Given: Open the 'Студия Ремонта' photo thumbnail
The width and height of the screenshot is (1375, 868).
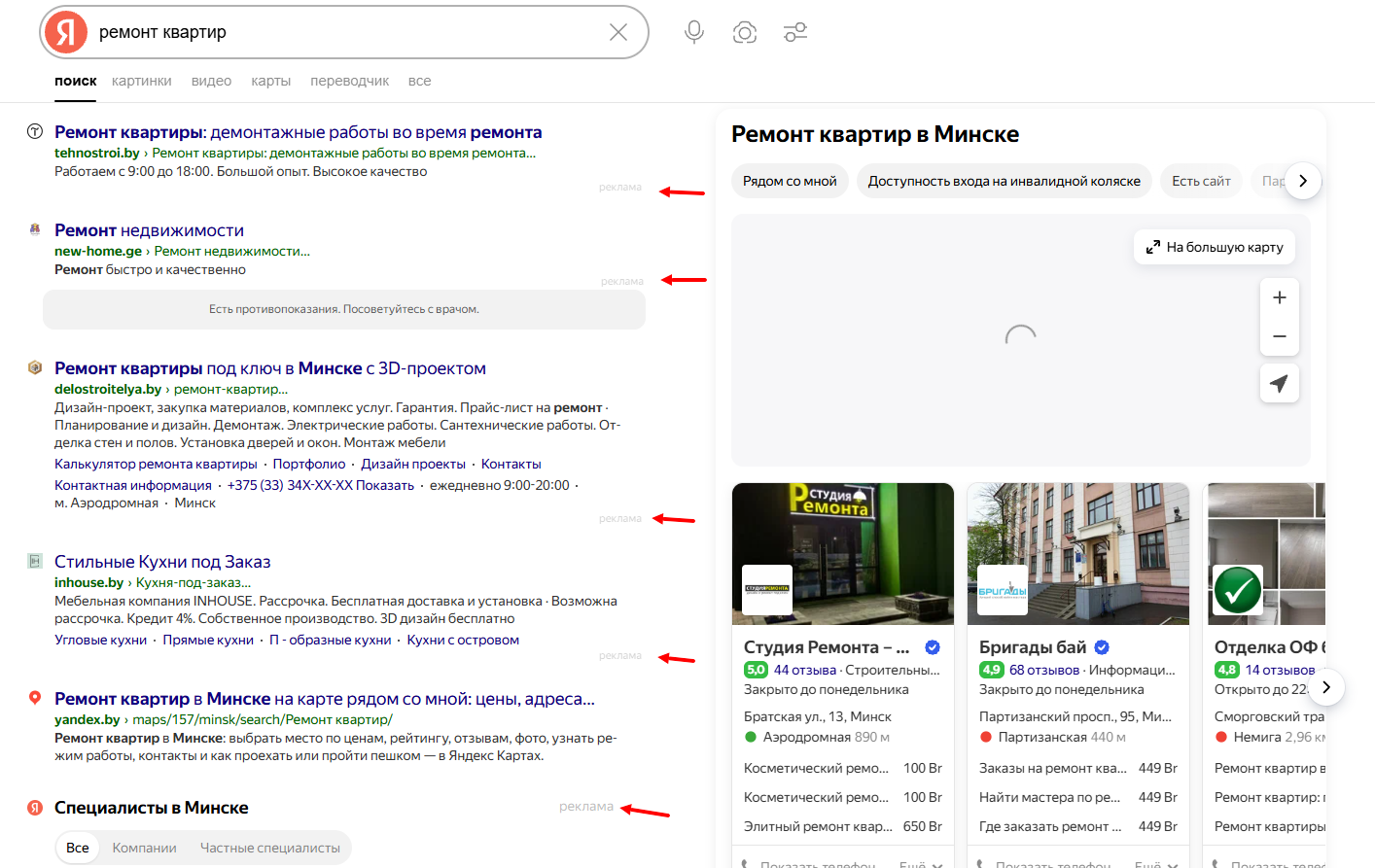Looking at the screenshot, I should 843,554.
